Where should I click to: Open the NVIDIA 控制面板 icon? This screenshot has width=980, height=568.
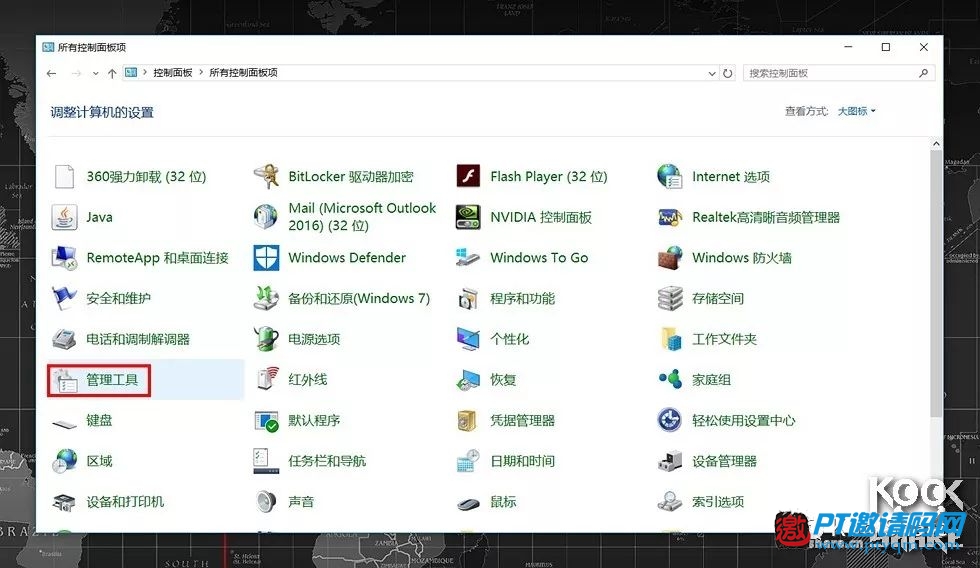pos(468,217)
